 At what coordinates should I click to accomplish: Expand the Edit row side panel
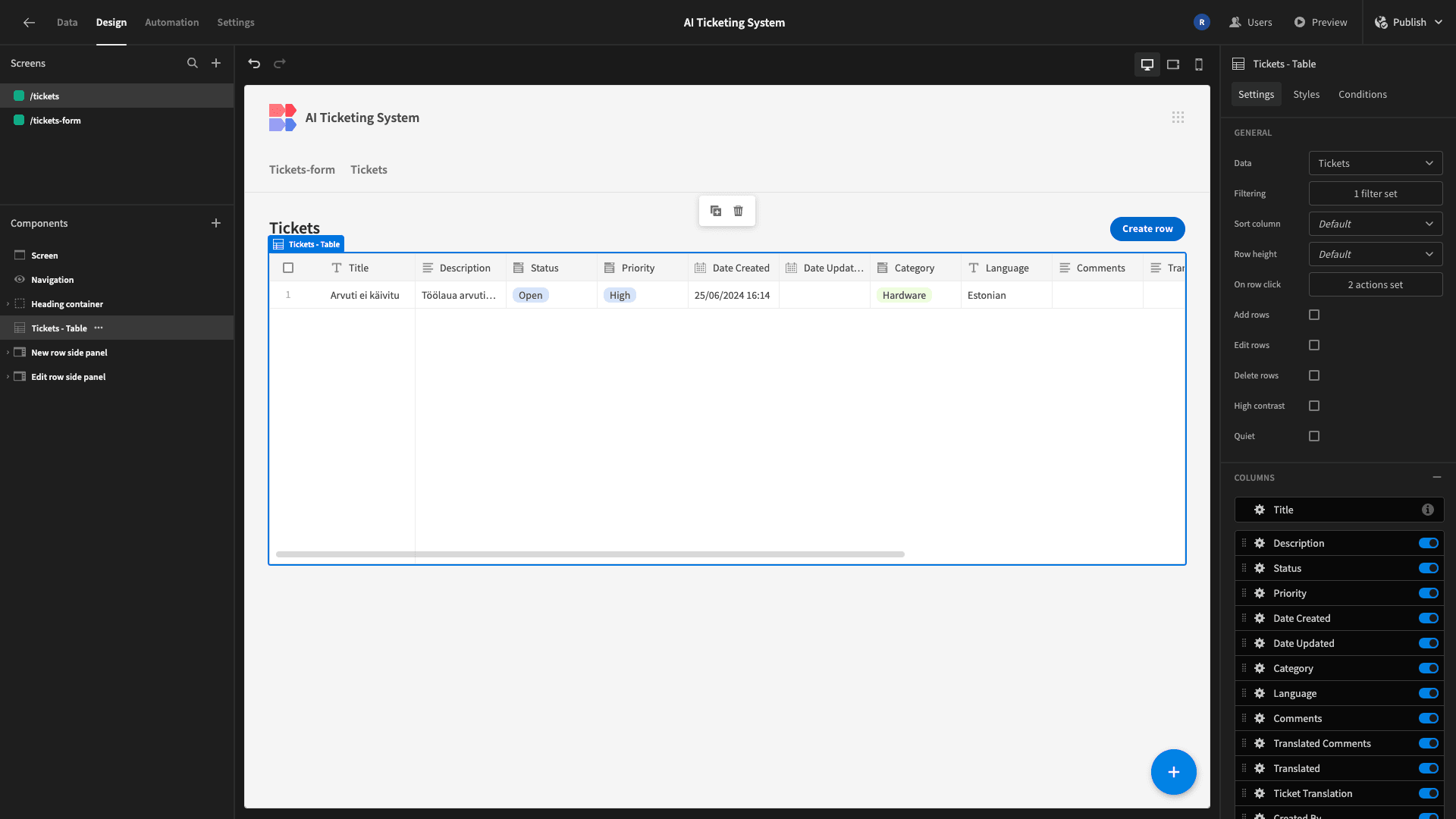click(x=8, y=377)
